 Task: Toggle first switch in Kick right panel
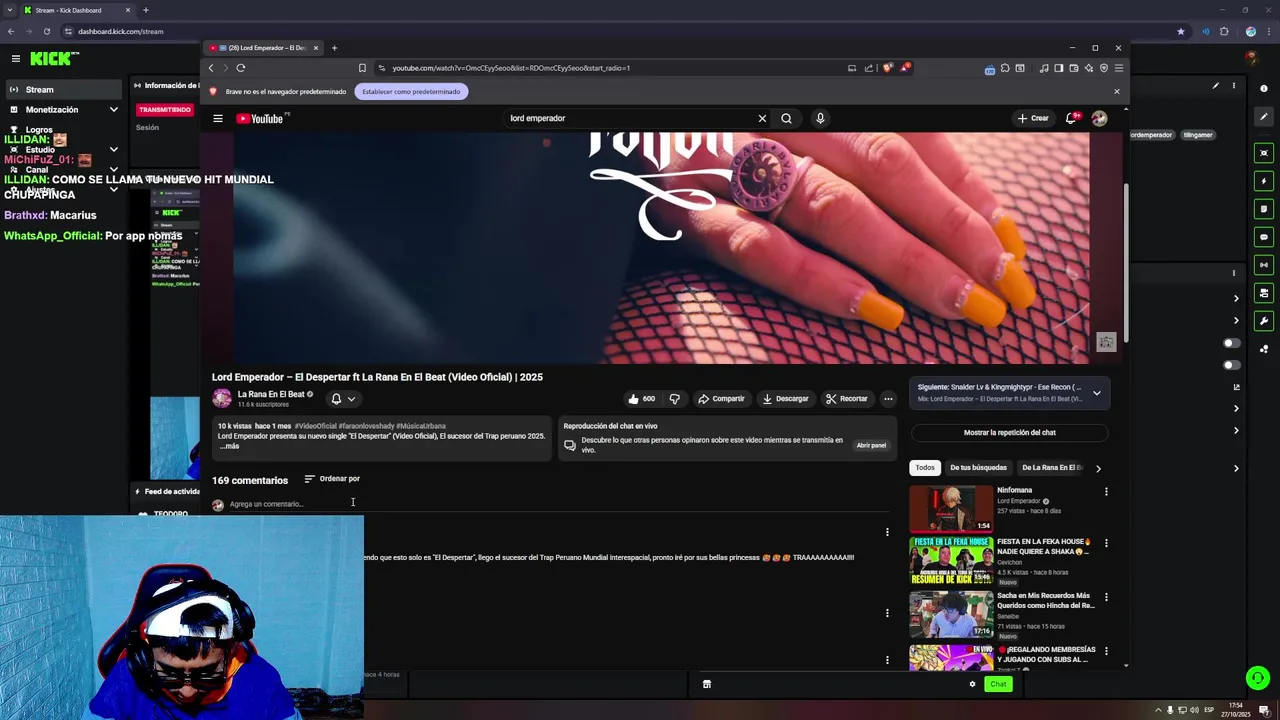coord(1232,343)
